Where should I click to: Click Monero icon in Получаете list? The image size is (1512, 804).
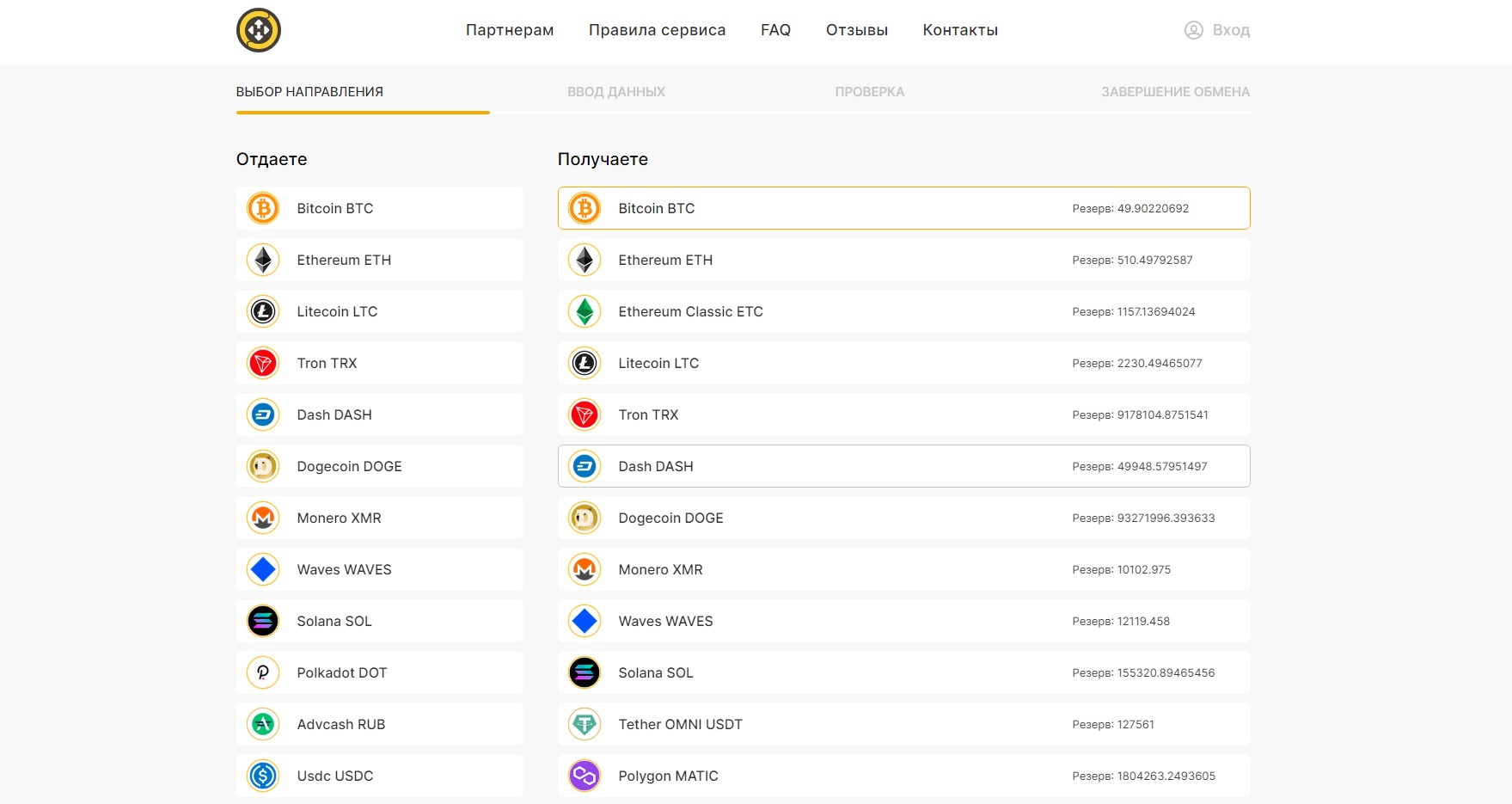point(585,569)
